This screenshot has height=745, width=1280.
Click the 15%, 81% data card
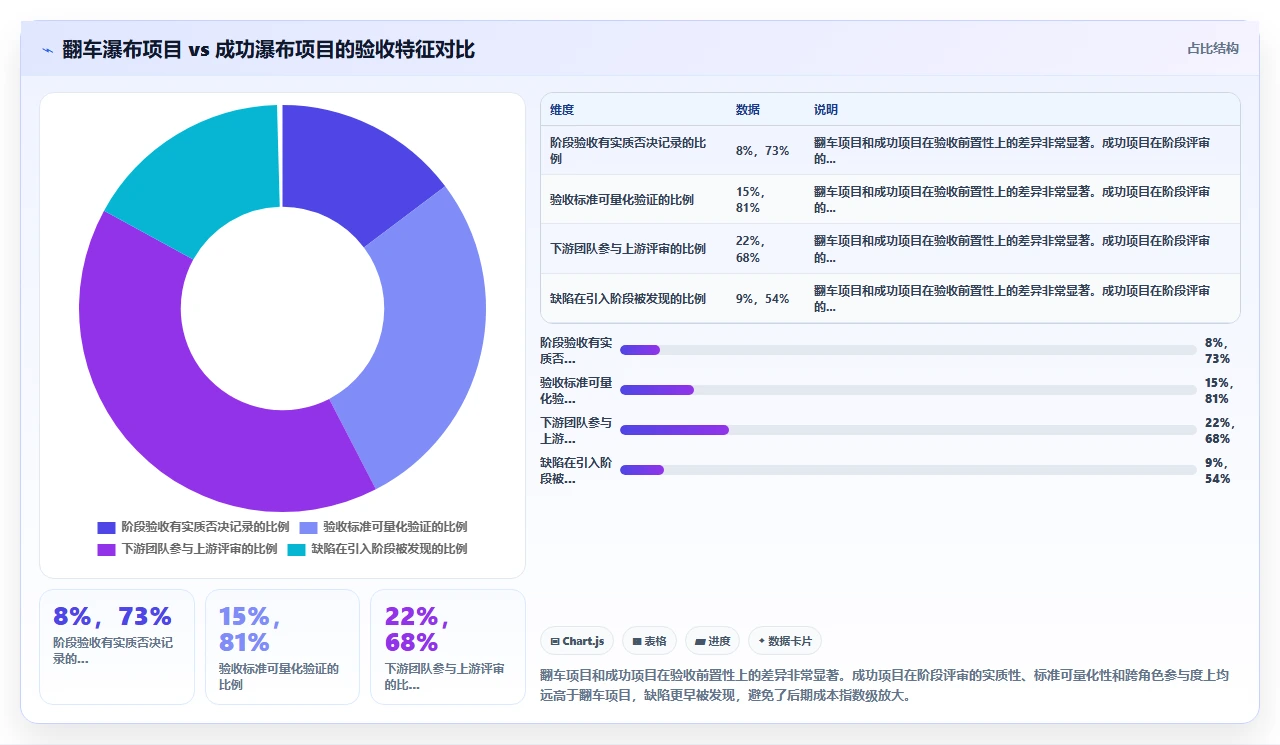click(x=282, y=647)
